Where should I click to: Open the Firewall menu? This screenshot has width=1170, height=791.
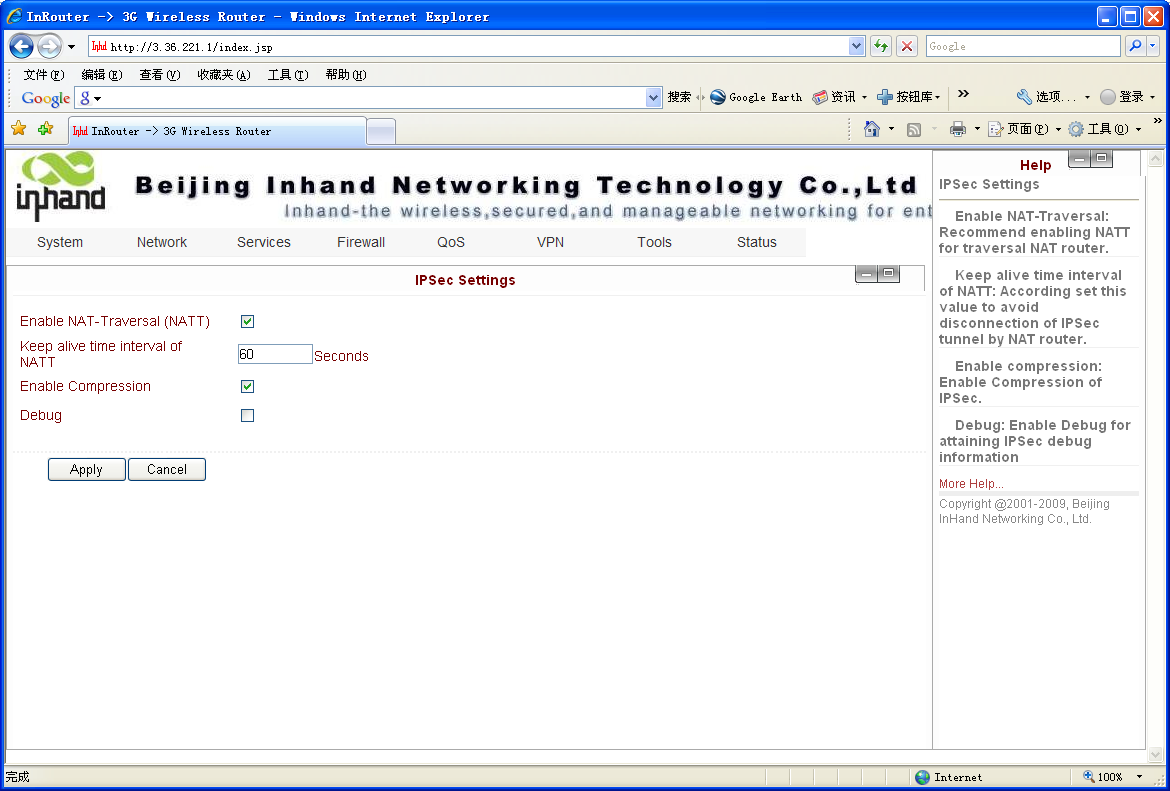coord(361,242)
